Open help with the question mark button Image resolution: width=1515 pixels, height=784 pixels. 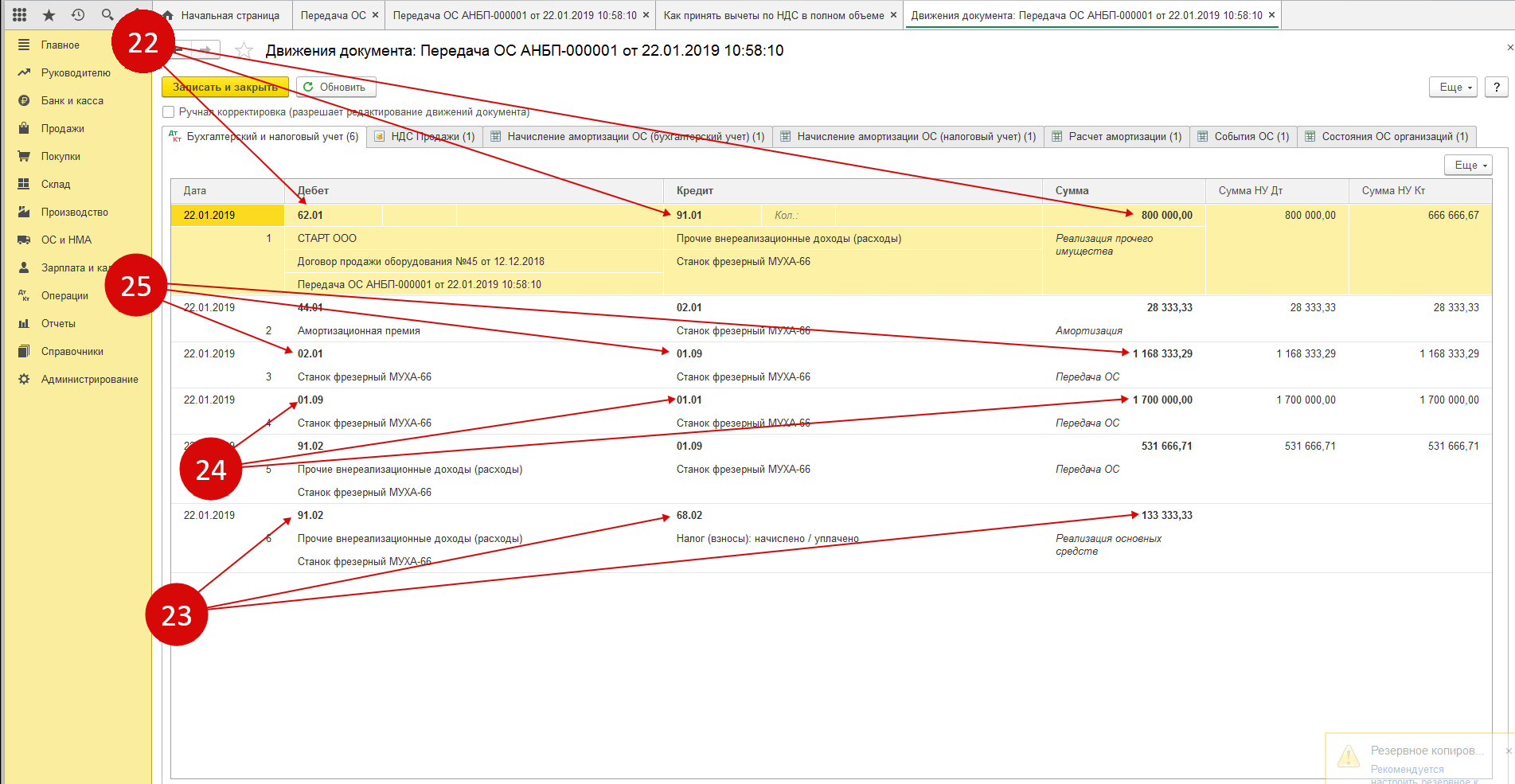pos(1497,87)
